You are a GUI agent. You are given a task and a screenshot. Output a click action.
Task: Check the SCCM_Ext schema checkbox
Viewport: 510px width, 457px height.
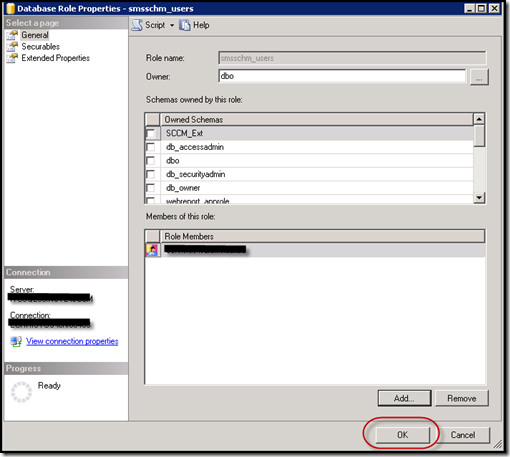pyautogui.click(x=151, y=133)
